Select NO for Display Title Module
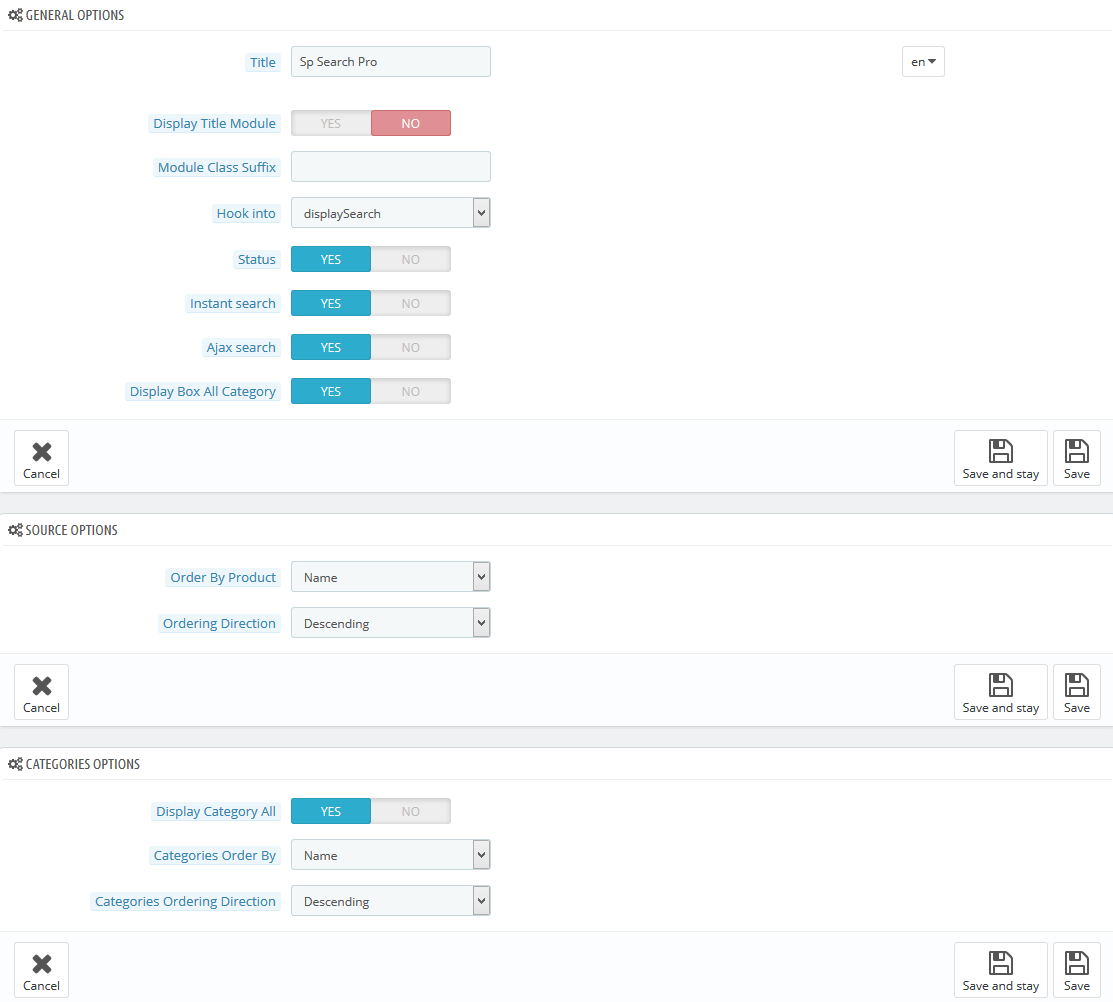This screenshot has height=1002, width=1113. 410,123
